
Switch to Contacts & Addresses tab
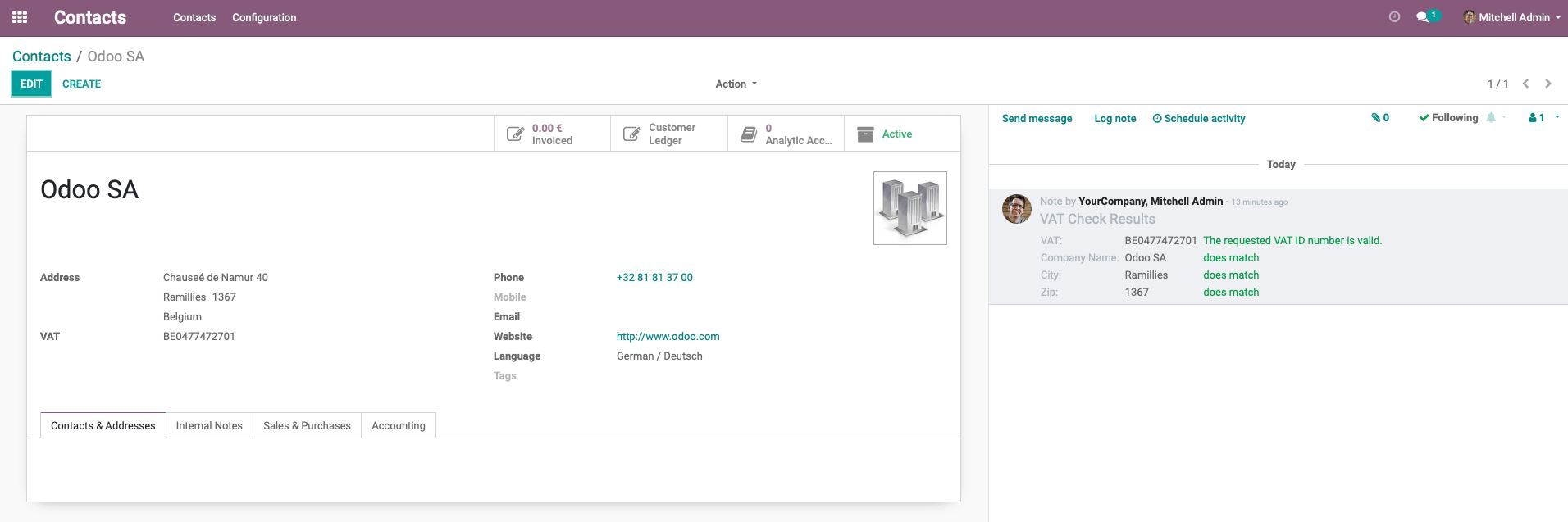(103, 425)
